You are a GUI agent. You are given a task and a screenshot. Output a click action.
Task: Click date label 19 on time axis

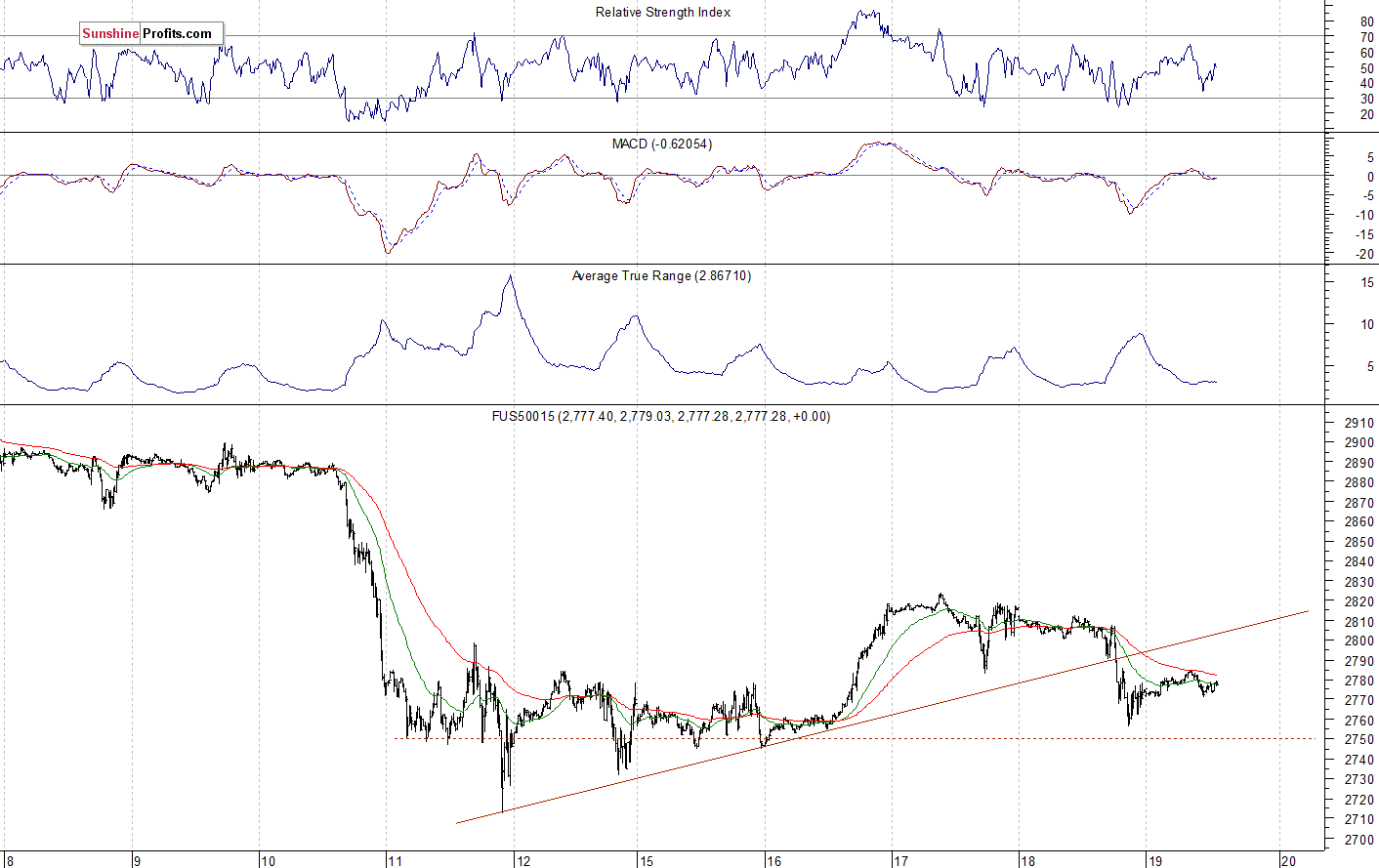click(x=1155, y=861)
